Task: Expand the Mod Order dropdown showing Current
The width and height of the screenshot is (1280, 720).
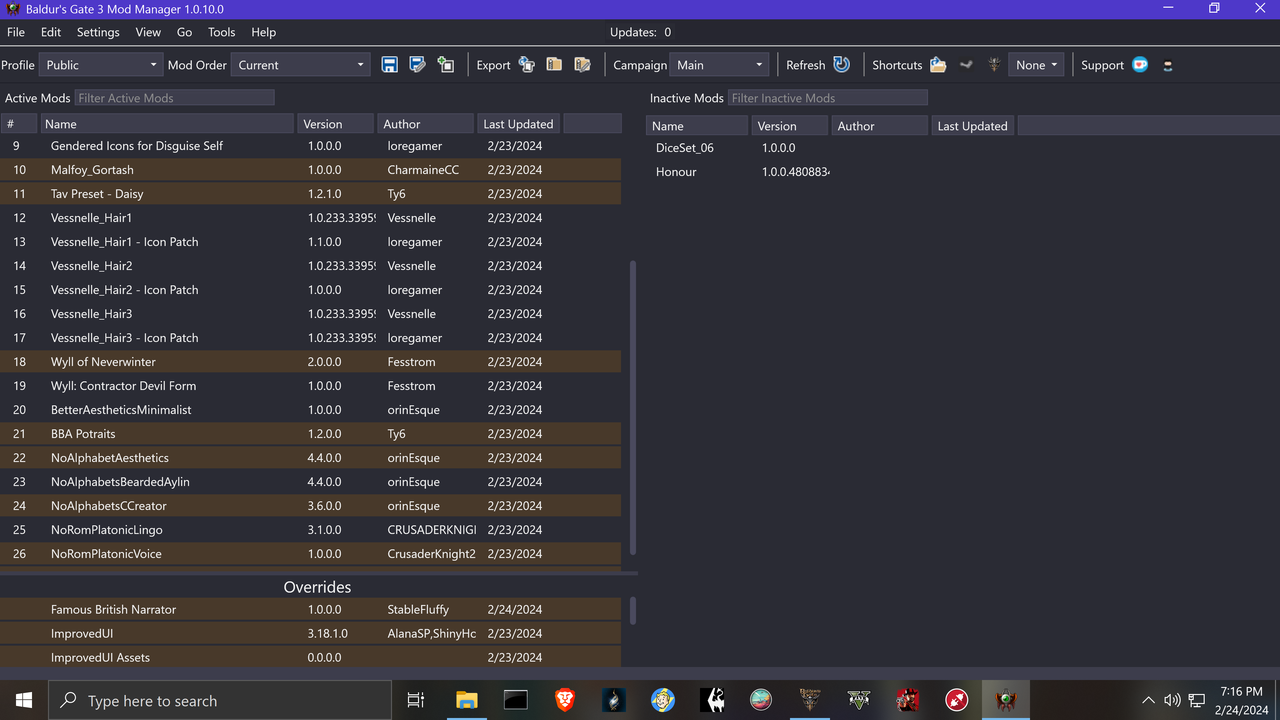Action: [301, 65]
